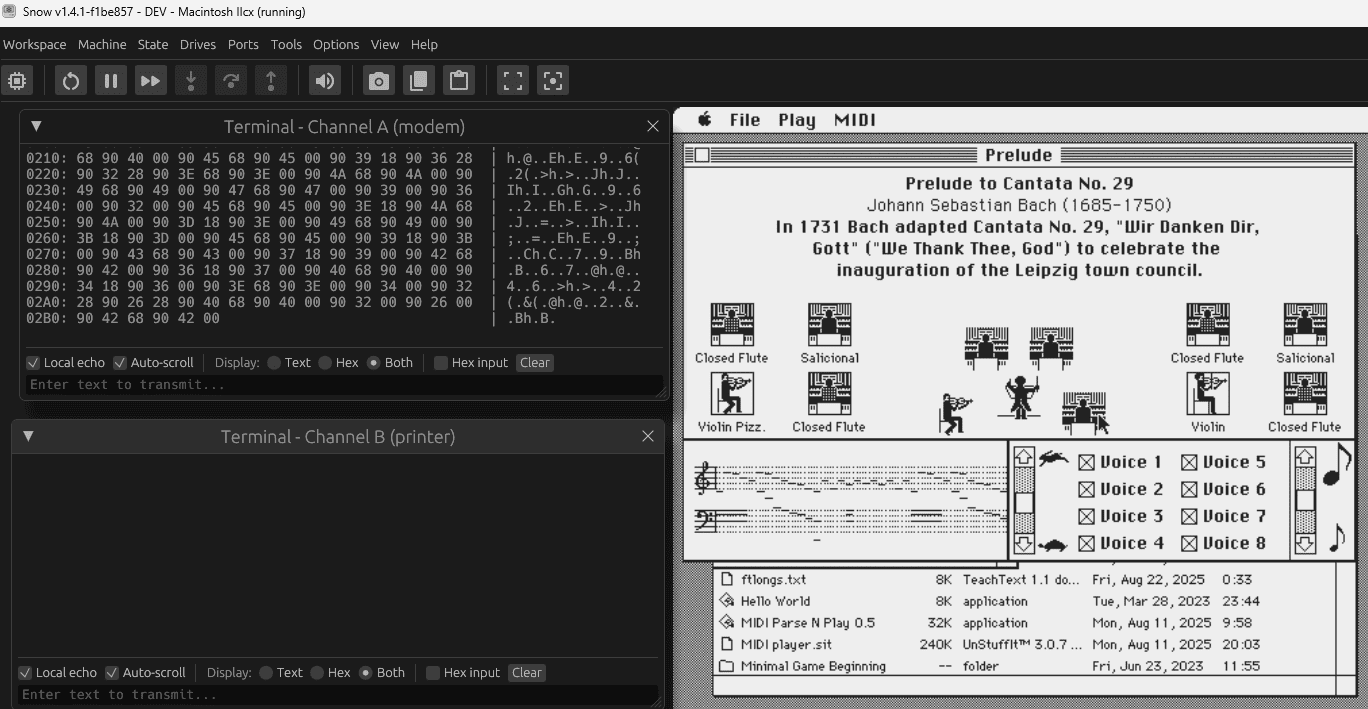This screenshot has width=1368, height=709.
Task: Click the top-right Salicional organ icon
Action: pyautogui.click(x=1305, y=325)
